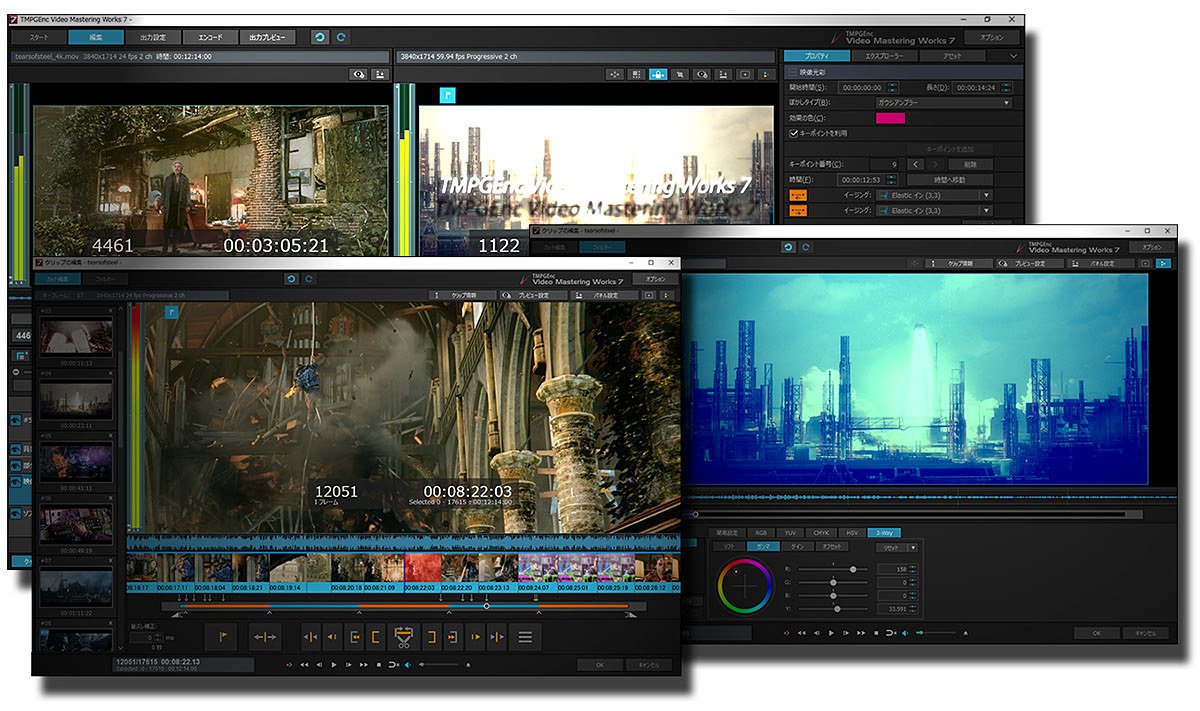The width and height of the screenshot is (1200, 711).
Task: Jump to next keyframe button in cut editor
Action: point(497,636)
